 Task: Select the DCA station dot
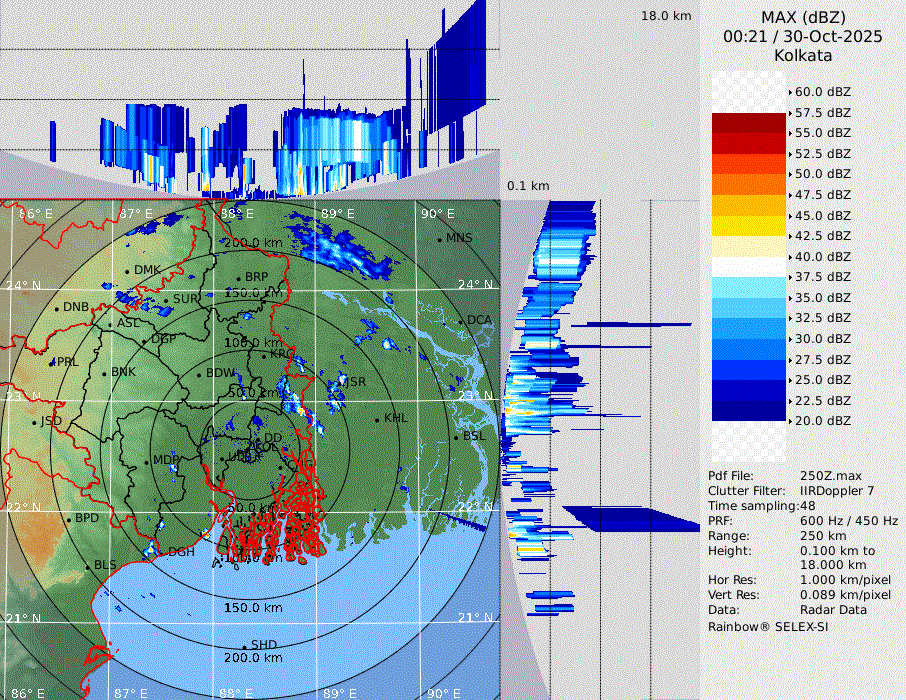click(x=462, y=320)
